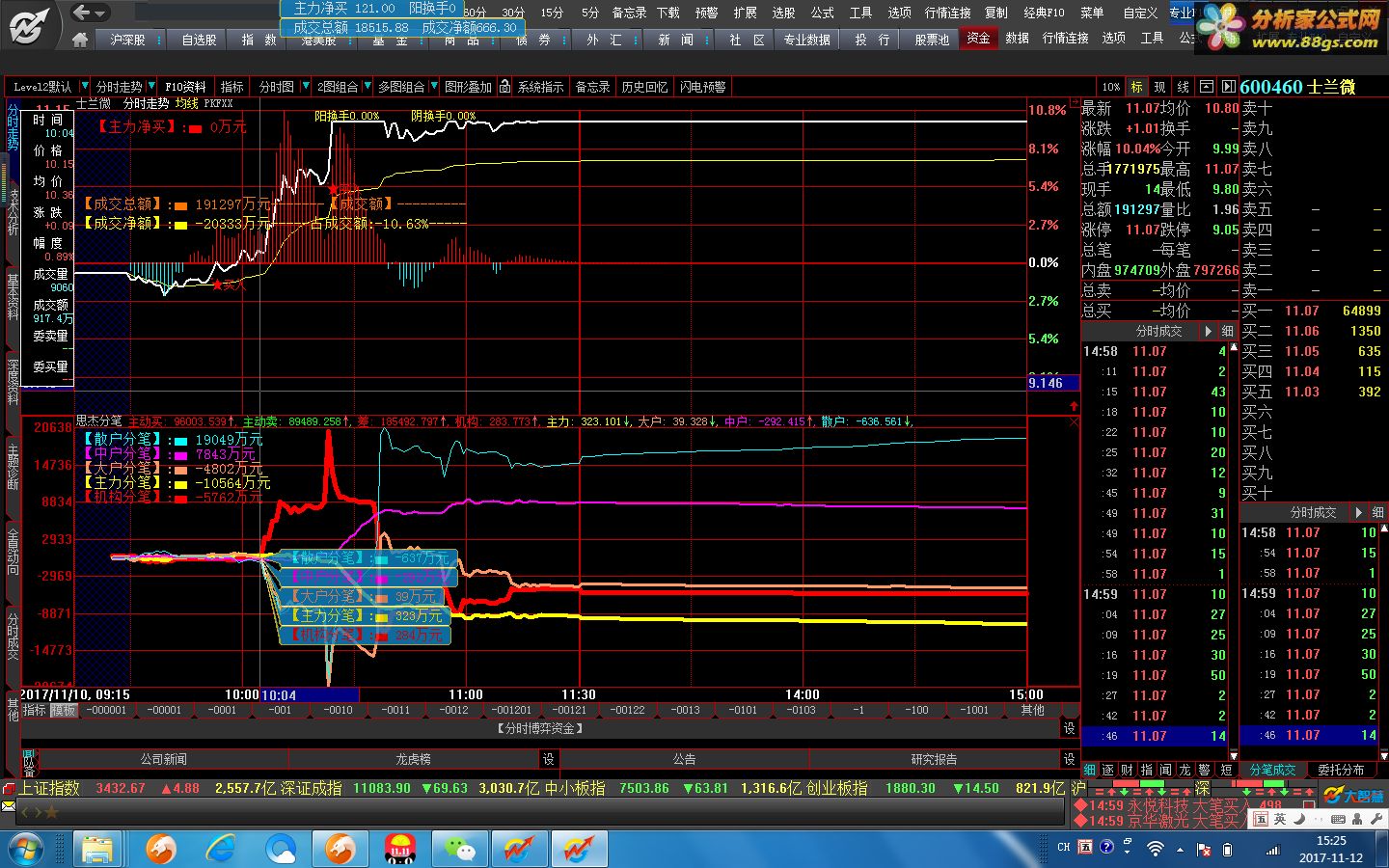Toggle the 线 display mode button
Image resolution: width=1389 pixels, height=868 pixels.
point(1184,87)
